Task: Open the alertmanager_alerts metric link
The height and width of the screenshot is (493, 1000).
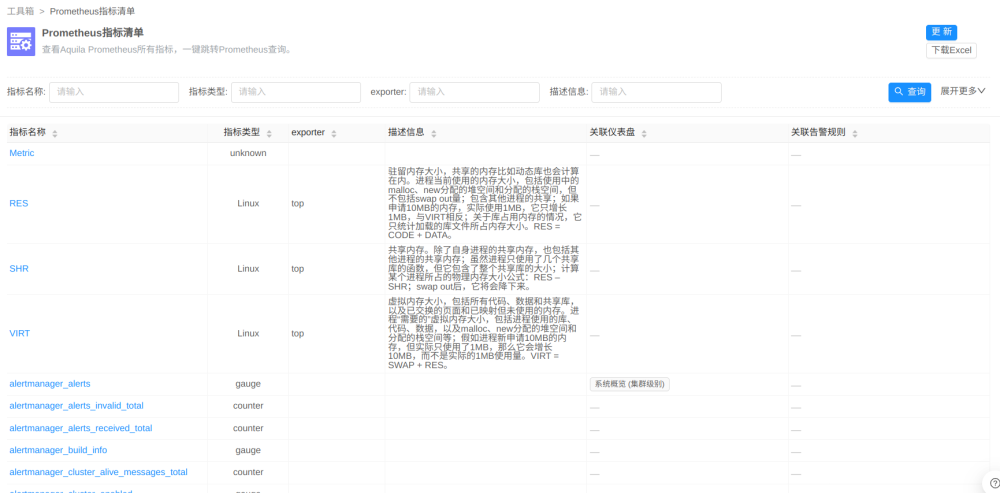Action: click(x=50, y=383)
